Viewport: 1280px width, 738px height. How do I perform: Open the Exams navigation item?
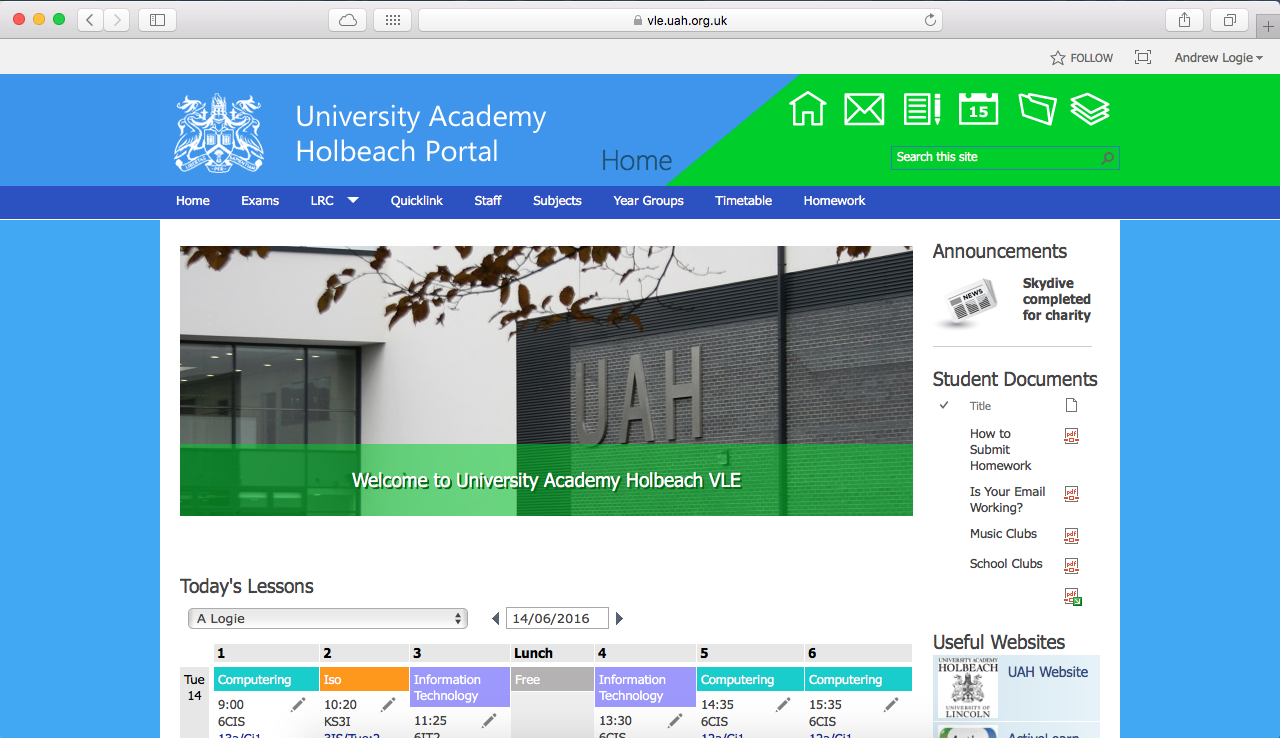(x=260, y=201)
